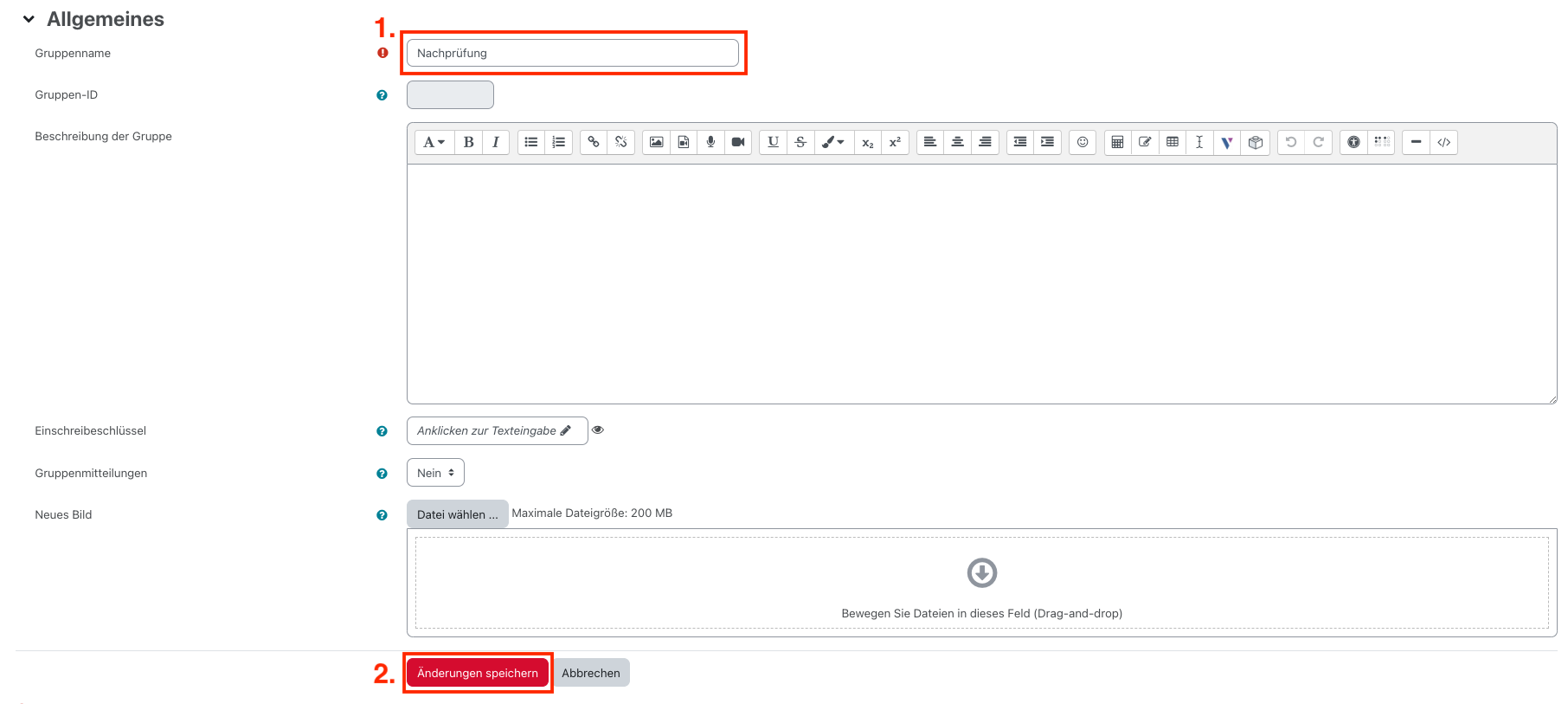
Task: Start audio recording with microphone icon
Action: (x=710, y=142)
